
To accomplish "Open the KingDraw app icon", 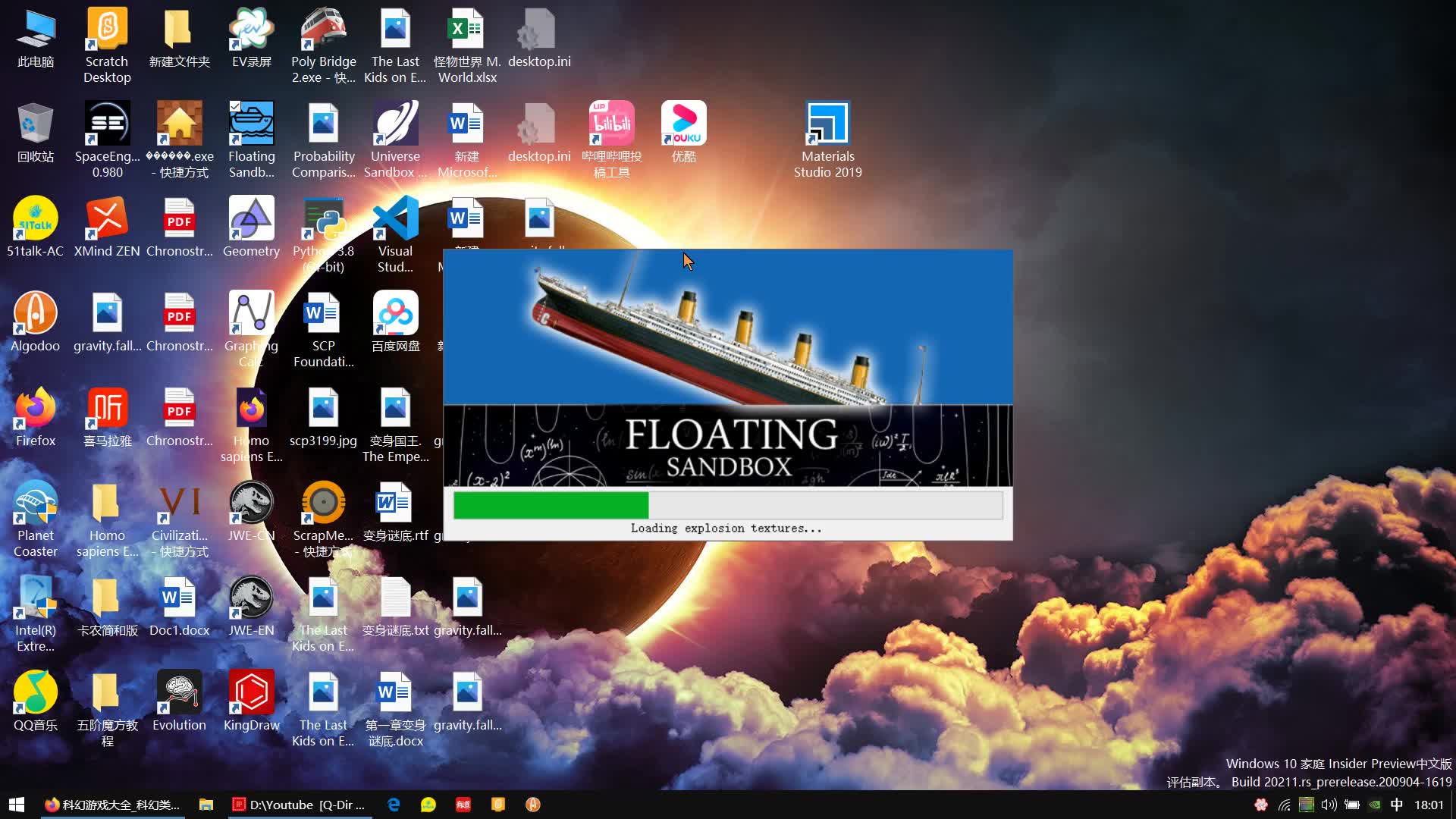I will click(x=251, y=701).
